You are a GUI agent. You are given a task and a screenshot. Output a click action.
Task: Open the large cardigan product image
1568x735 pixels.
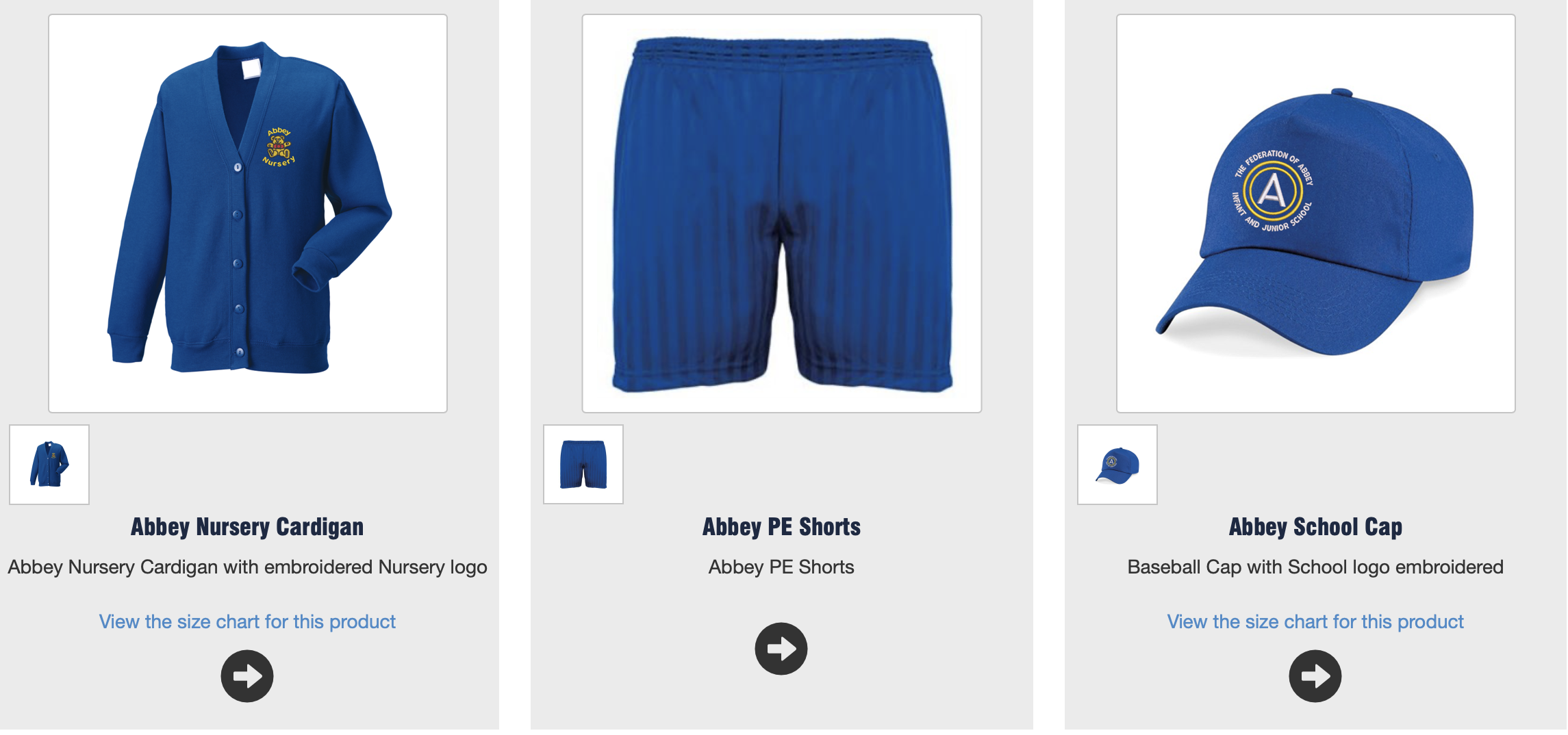coord(248,214)
